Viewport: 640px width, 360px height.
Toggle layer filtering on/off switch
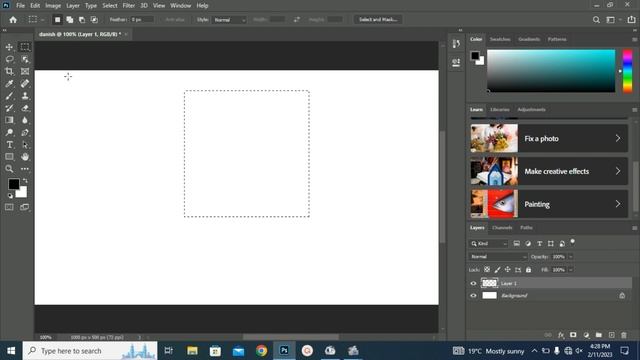(573, 242)
